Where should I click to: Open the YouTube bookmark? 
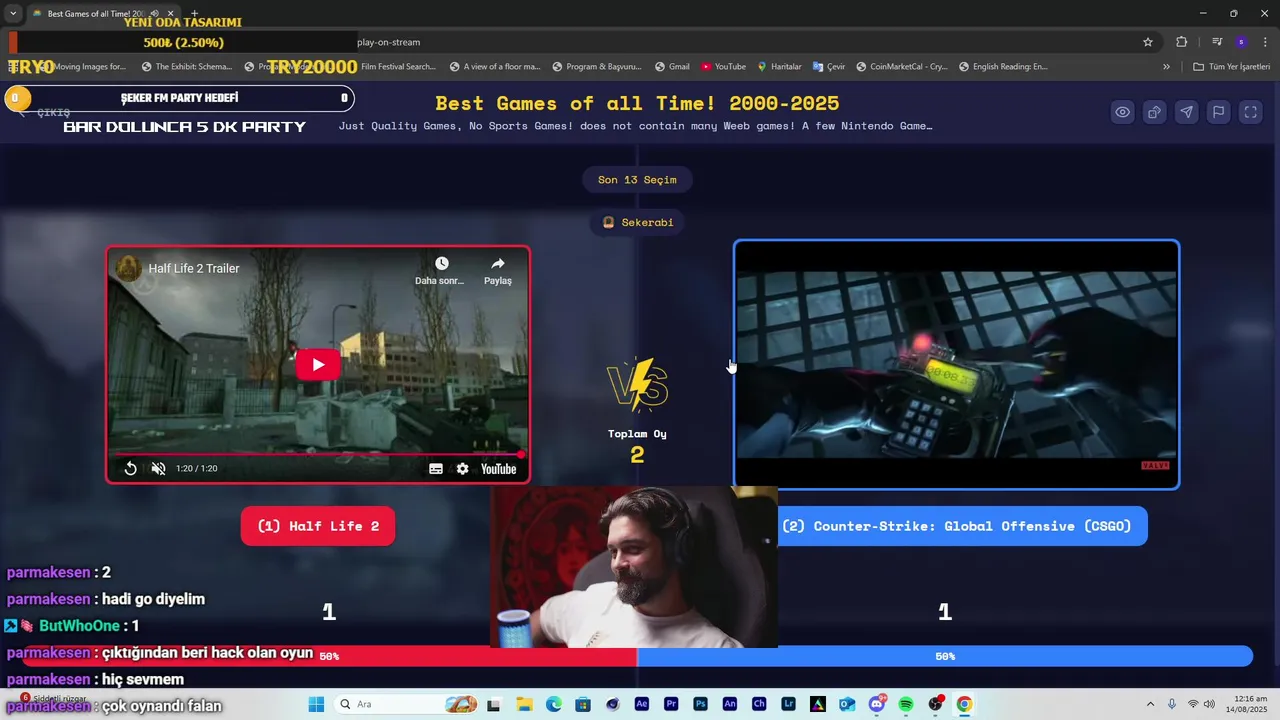[723, 67]
